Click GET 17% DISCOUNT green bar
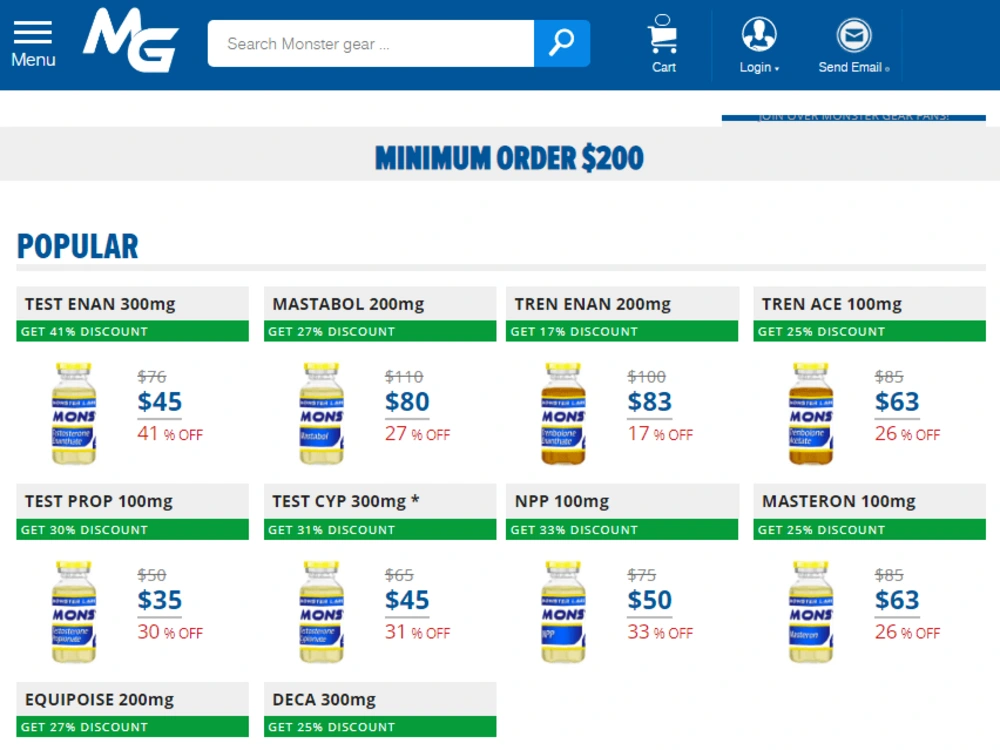The width and height of the screenshot is (1000, 750). coord(622,331)
